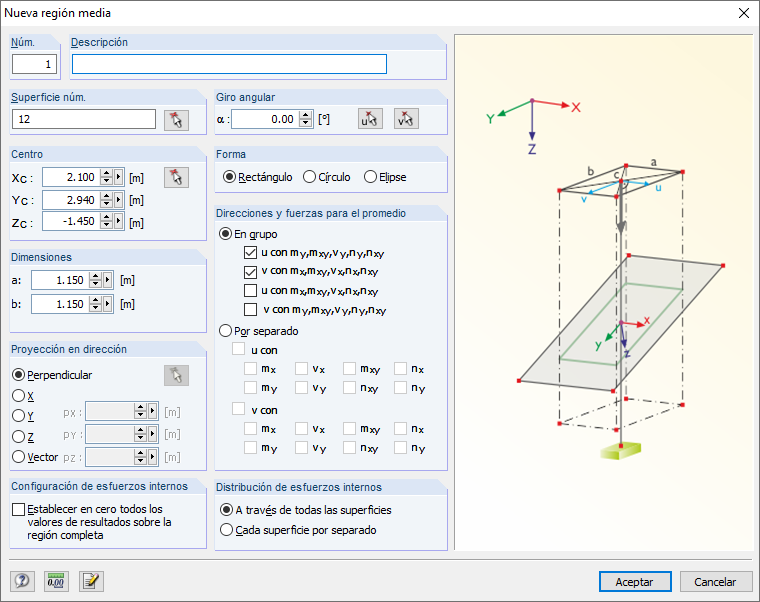Select Cada superficie por separado
760x602 pixels.
(298, 530)
